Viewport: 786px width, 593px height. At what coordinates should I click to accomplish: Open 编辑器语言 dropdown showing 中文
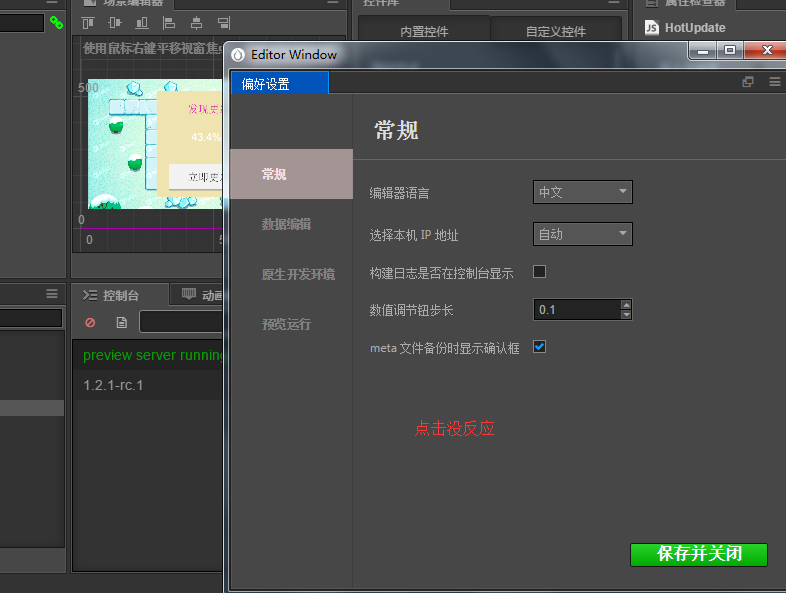click(x=582, y=192)
